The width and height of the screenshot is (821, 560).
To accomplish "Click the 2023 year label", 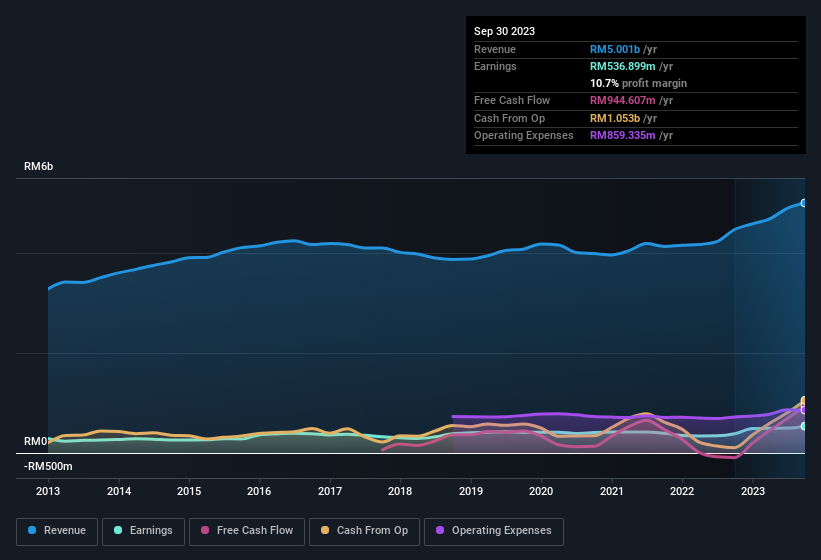I will [x=752, y=491].
